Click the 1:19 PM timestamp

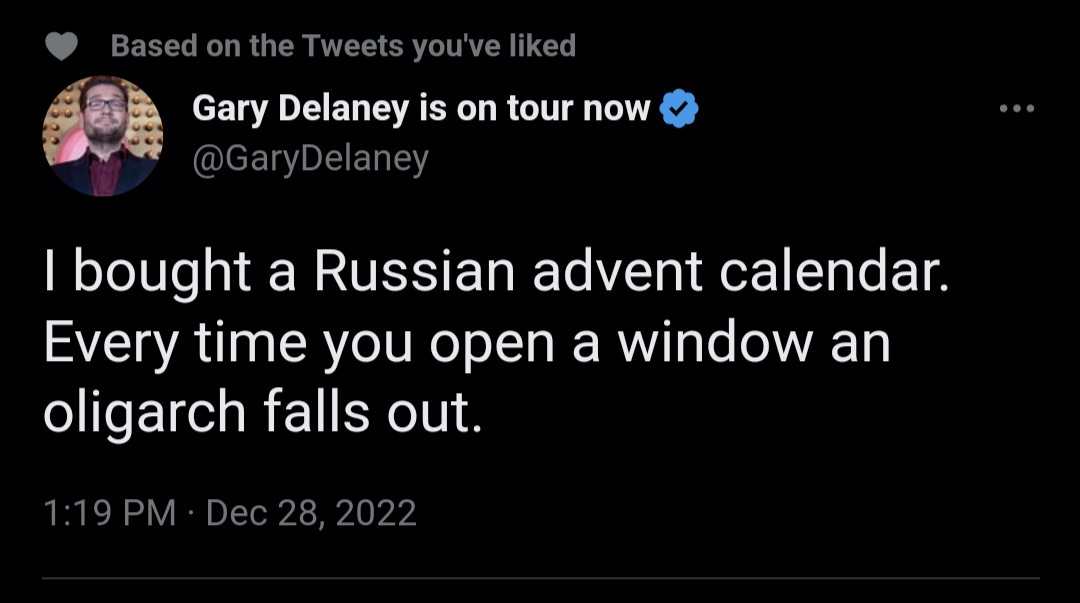click(x=110, y=513)
